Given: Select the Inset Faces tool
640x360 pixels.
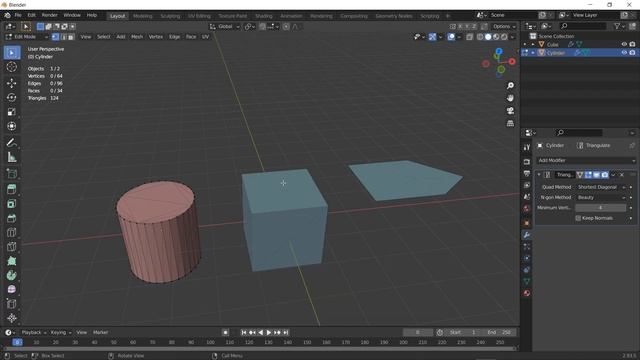Looking at the screenshot, I should tap(12, 204).
